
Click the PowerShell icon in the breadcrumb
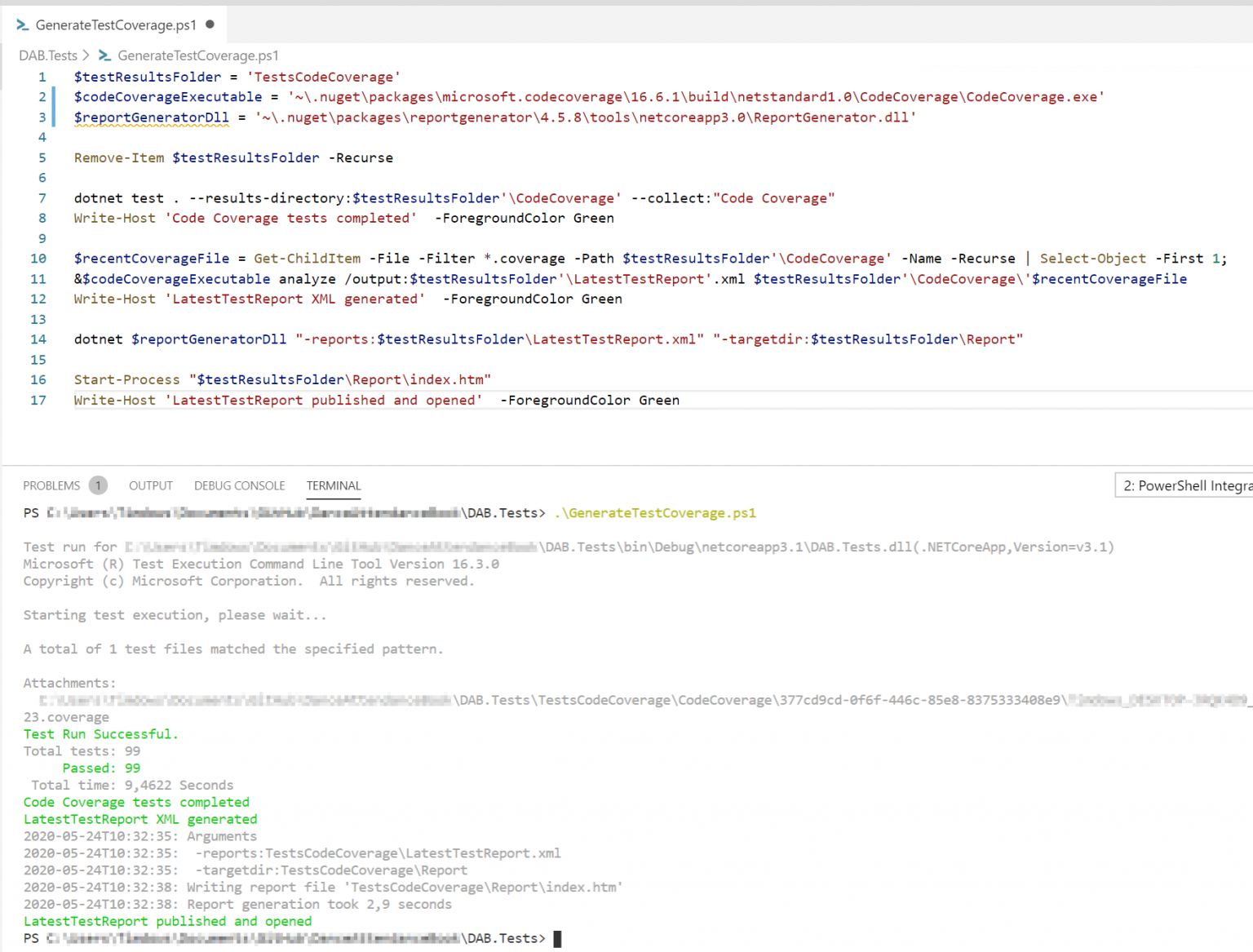pos(104,55)
